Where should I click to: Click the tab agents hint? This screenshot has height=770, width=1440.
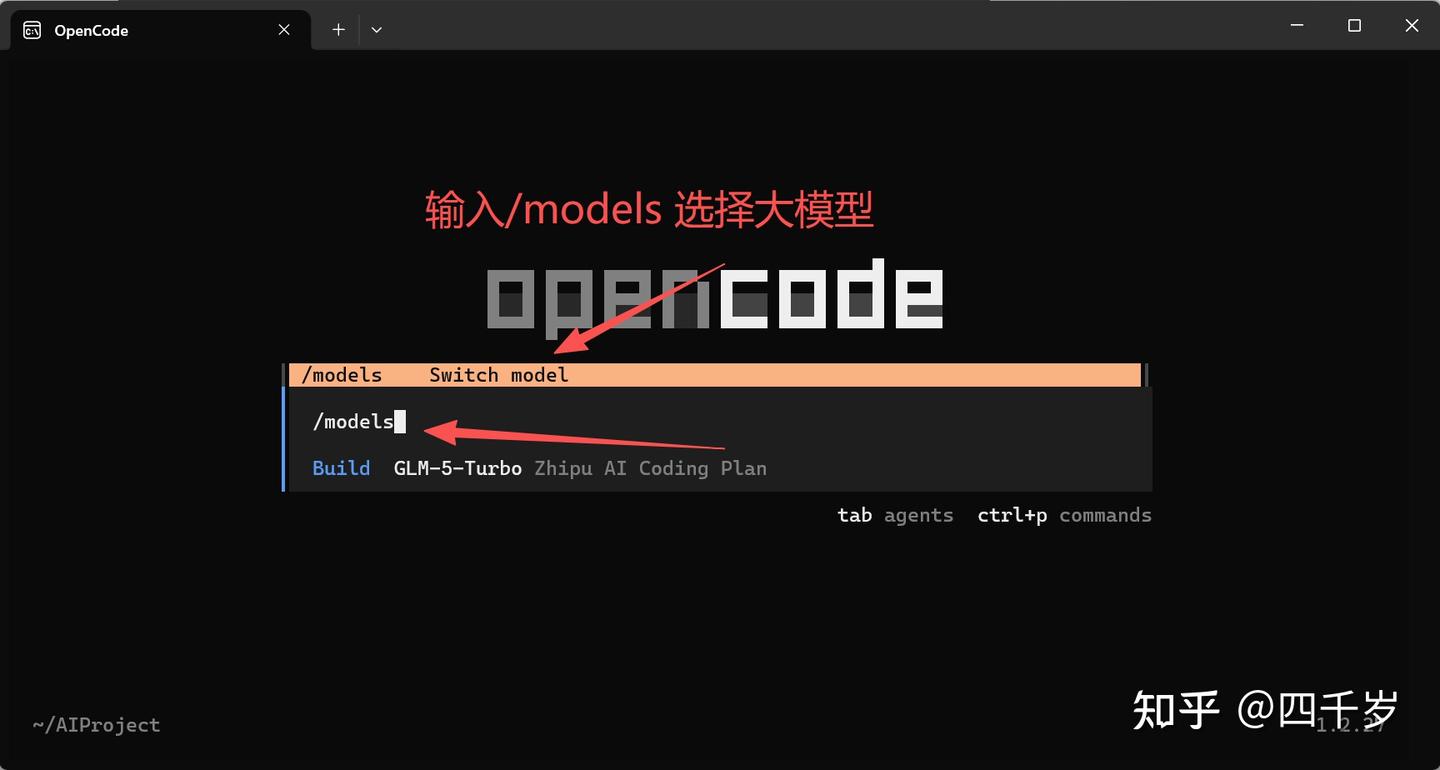click(x=895, y=515)
